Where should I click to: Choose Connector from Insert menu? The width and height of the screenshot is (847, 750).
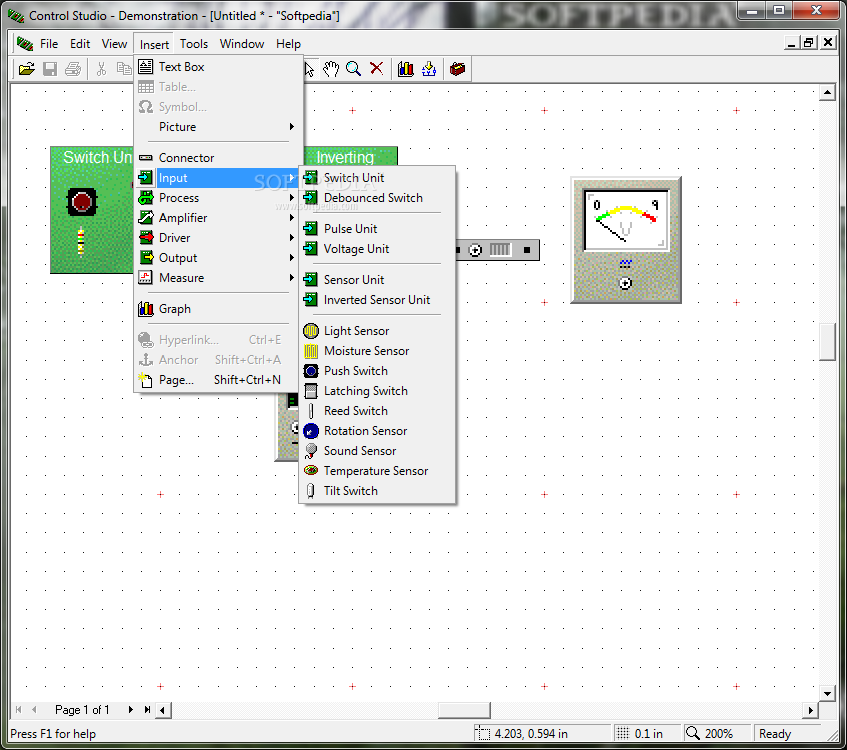pos(218,158)
